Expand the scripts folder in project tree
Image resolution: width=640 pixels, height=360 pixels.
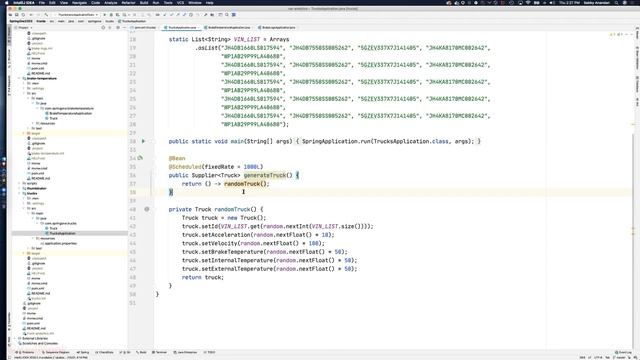pos(19,183)
